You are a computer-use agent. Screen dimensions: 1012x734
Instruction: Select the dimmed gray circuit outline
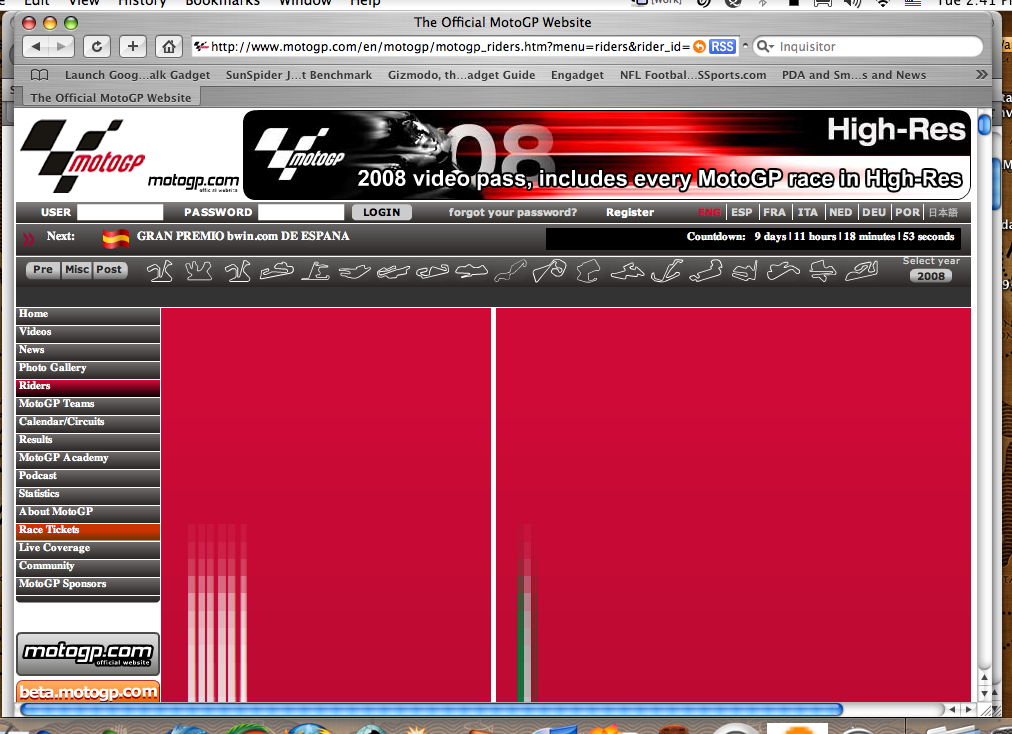(x=510, y=271)
